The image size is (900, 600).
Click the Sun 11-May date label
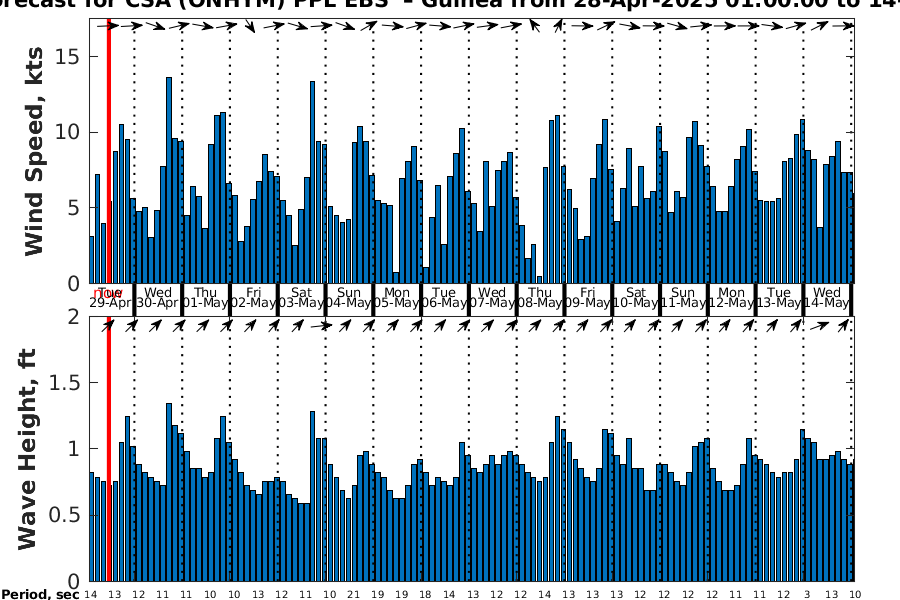coord(683,297)
